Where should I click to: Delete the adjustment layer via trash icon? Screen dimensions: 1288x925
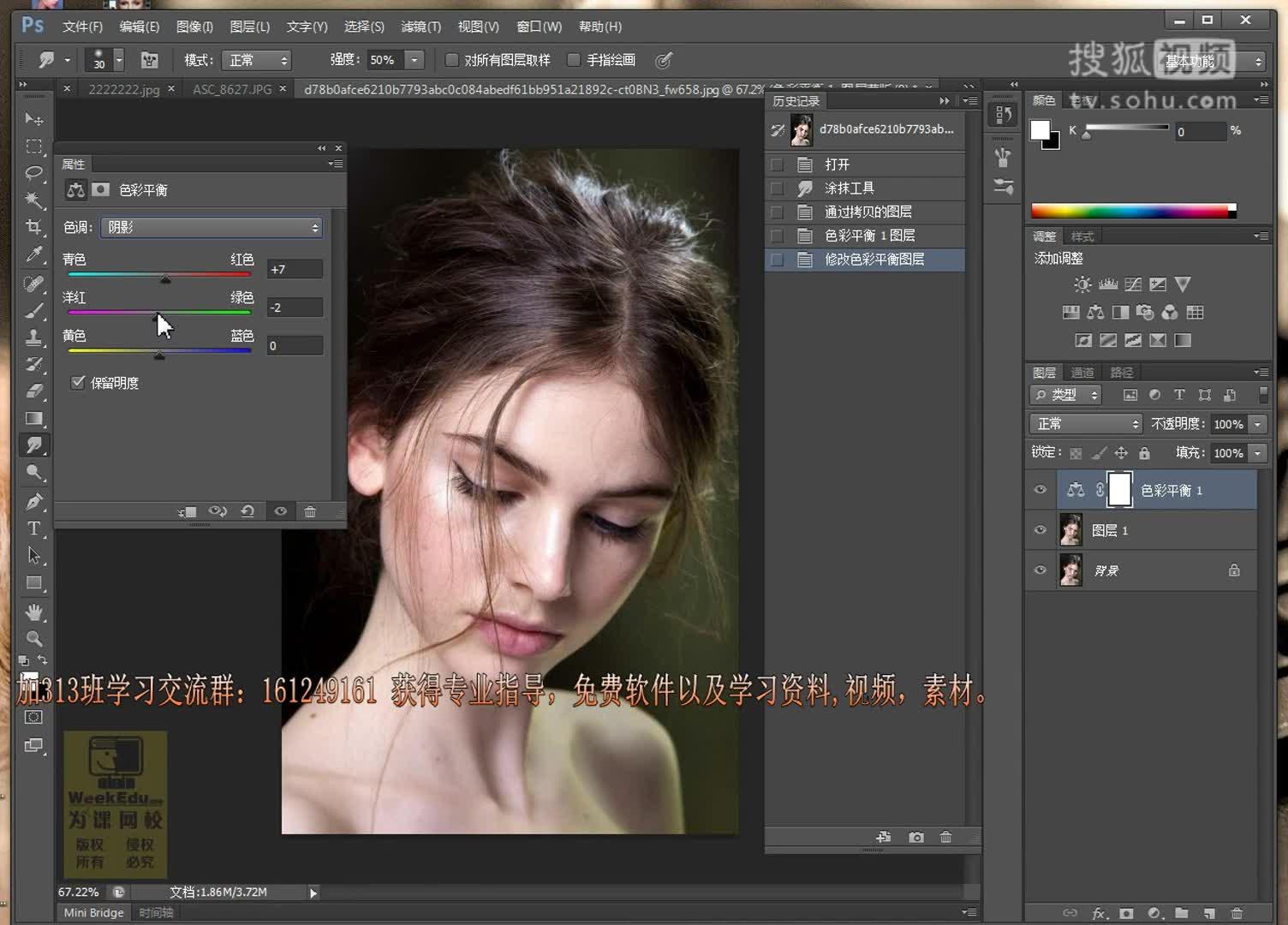[x=310, y=511]
